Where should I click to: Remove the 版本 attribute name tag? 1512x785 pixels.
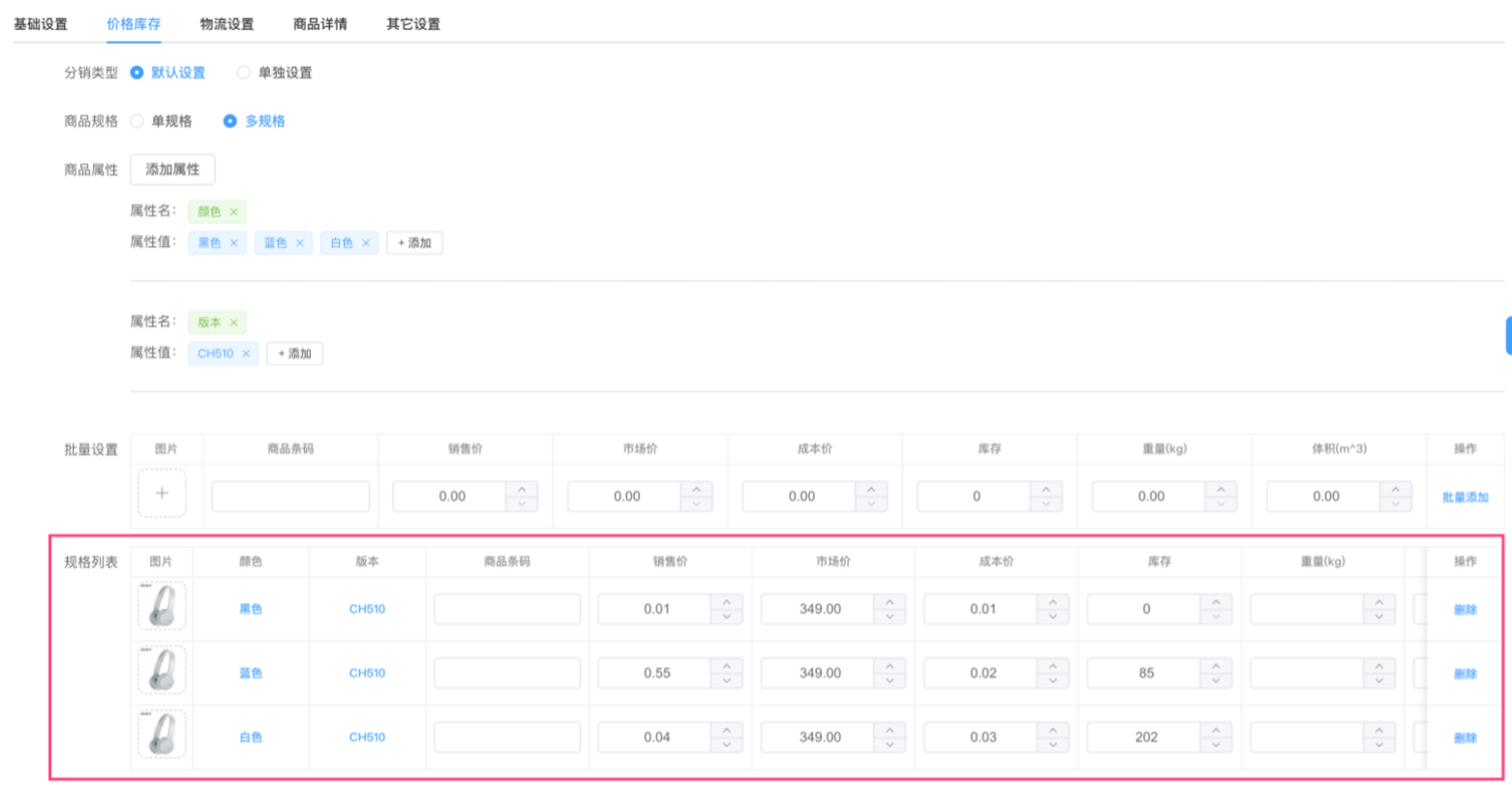(233, 322)
